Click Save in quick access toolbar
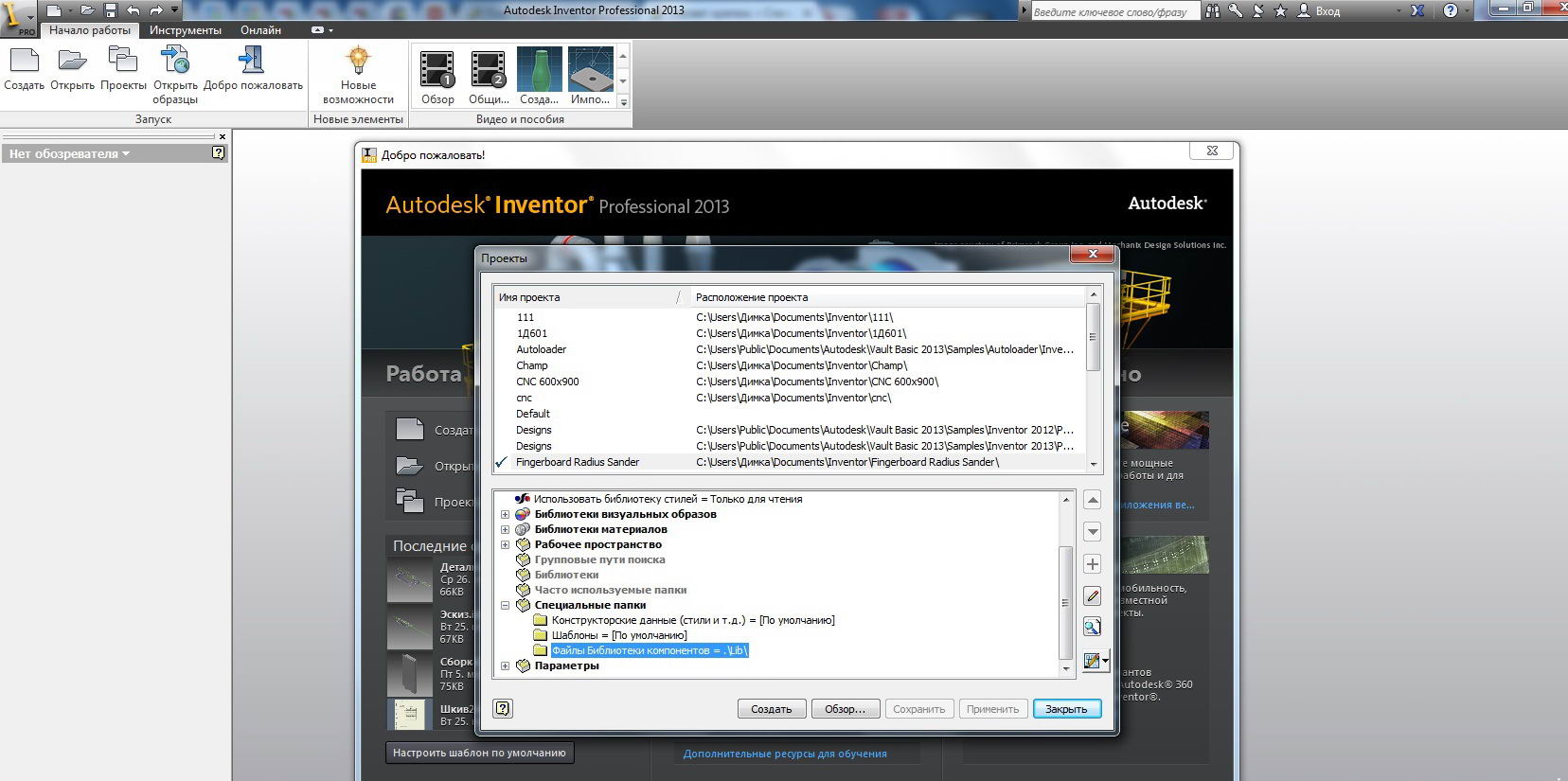Viewport: 1568px width, 781px height. (111, 10)
